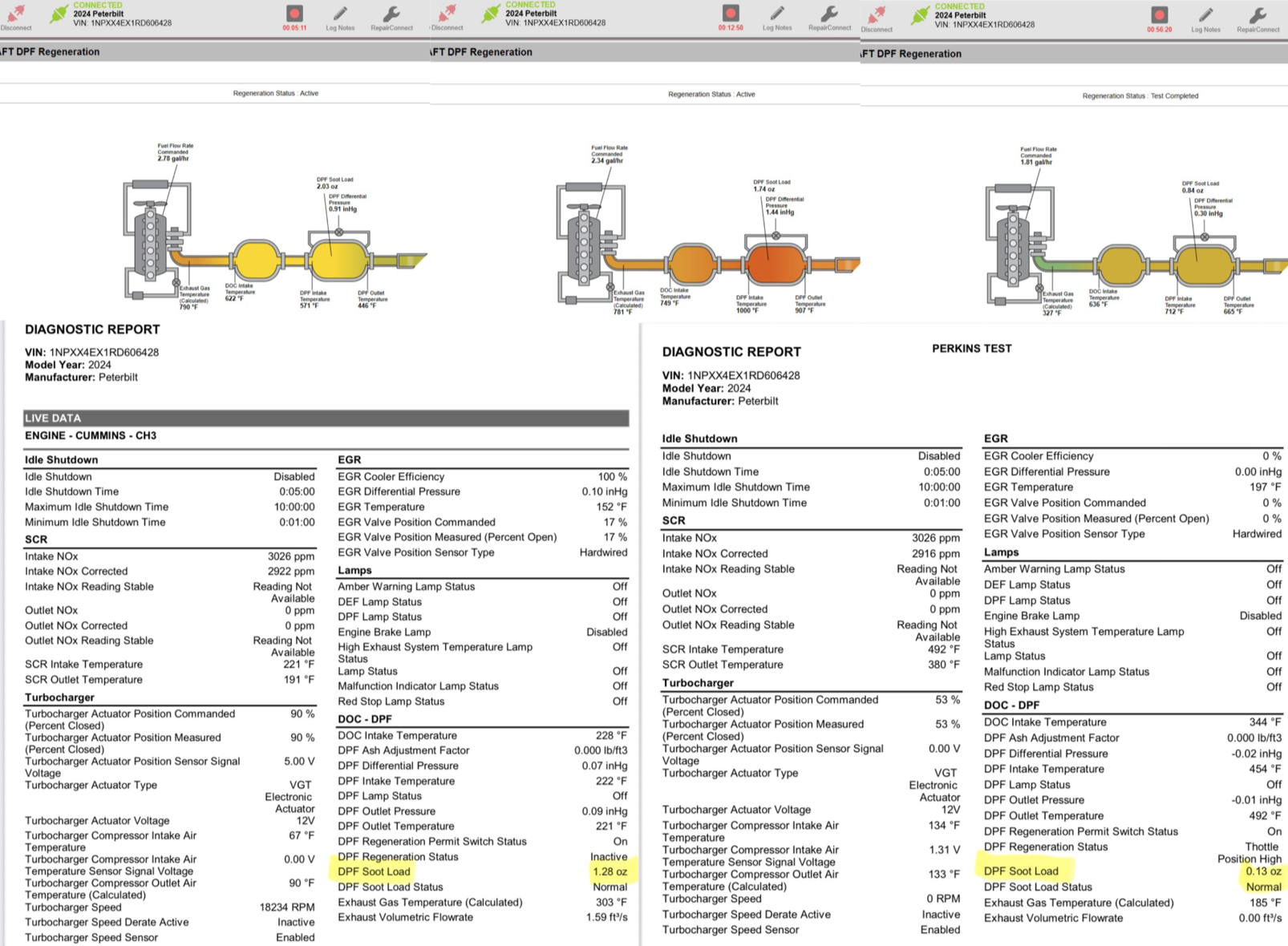
Task: Click DPF Differential Pressure 0.91 inHg label
Action: (347, 203)
